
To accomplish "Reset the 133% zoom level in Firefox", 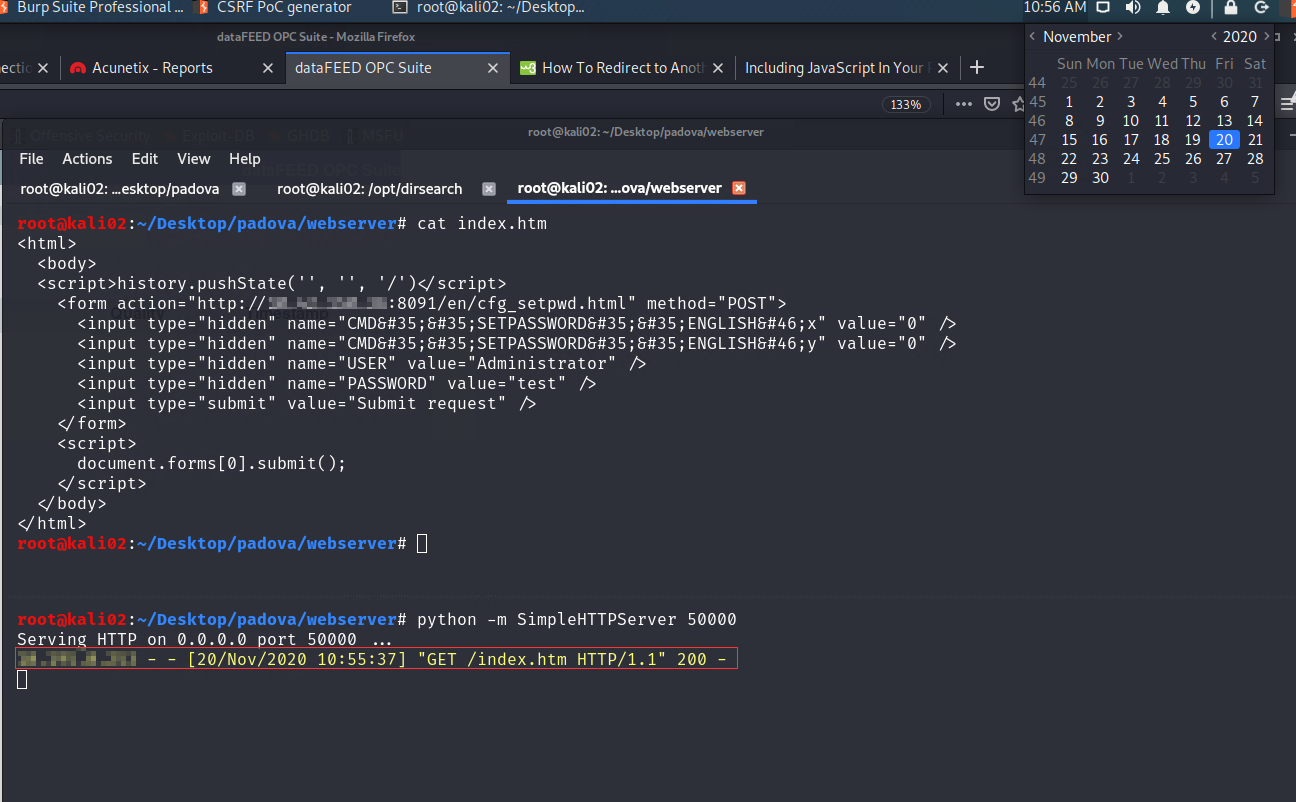I will point(906,104).
